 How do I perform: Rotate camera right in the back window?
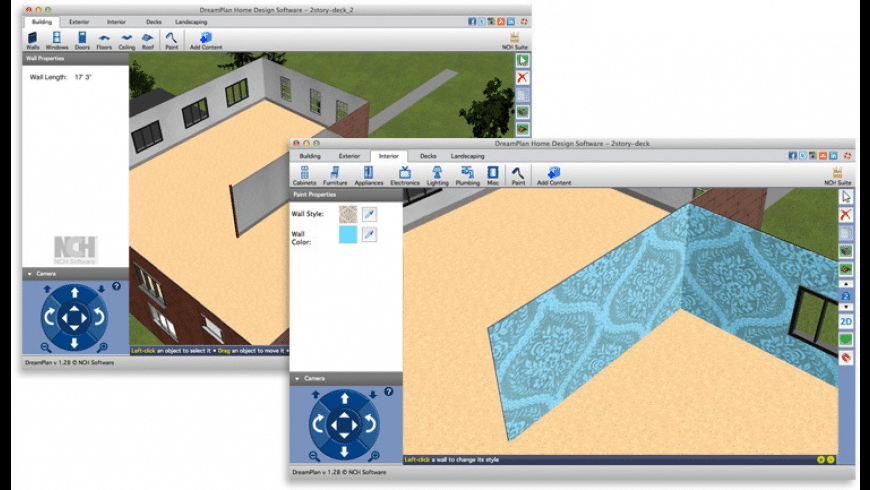(99, 316)
